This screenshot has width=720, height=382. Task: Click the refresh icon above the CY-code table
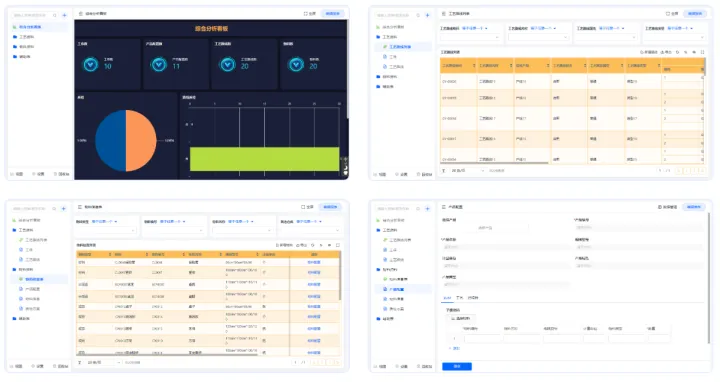pyautogui.click(x=677, y=52)
